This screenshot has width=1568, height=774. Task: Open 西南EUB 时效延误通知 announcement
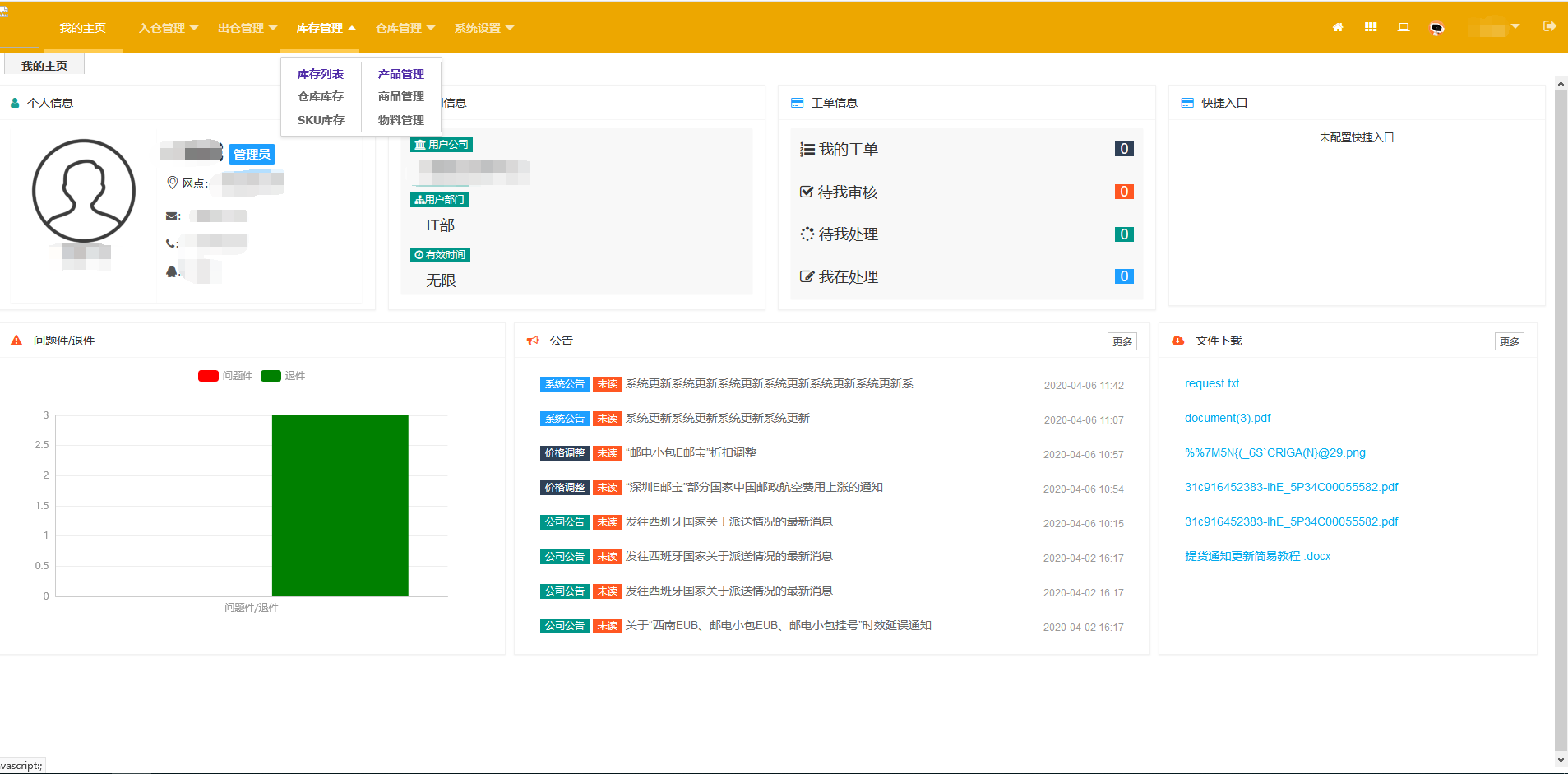click(779, 625)
